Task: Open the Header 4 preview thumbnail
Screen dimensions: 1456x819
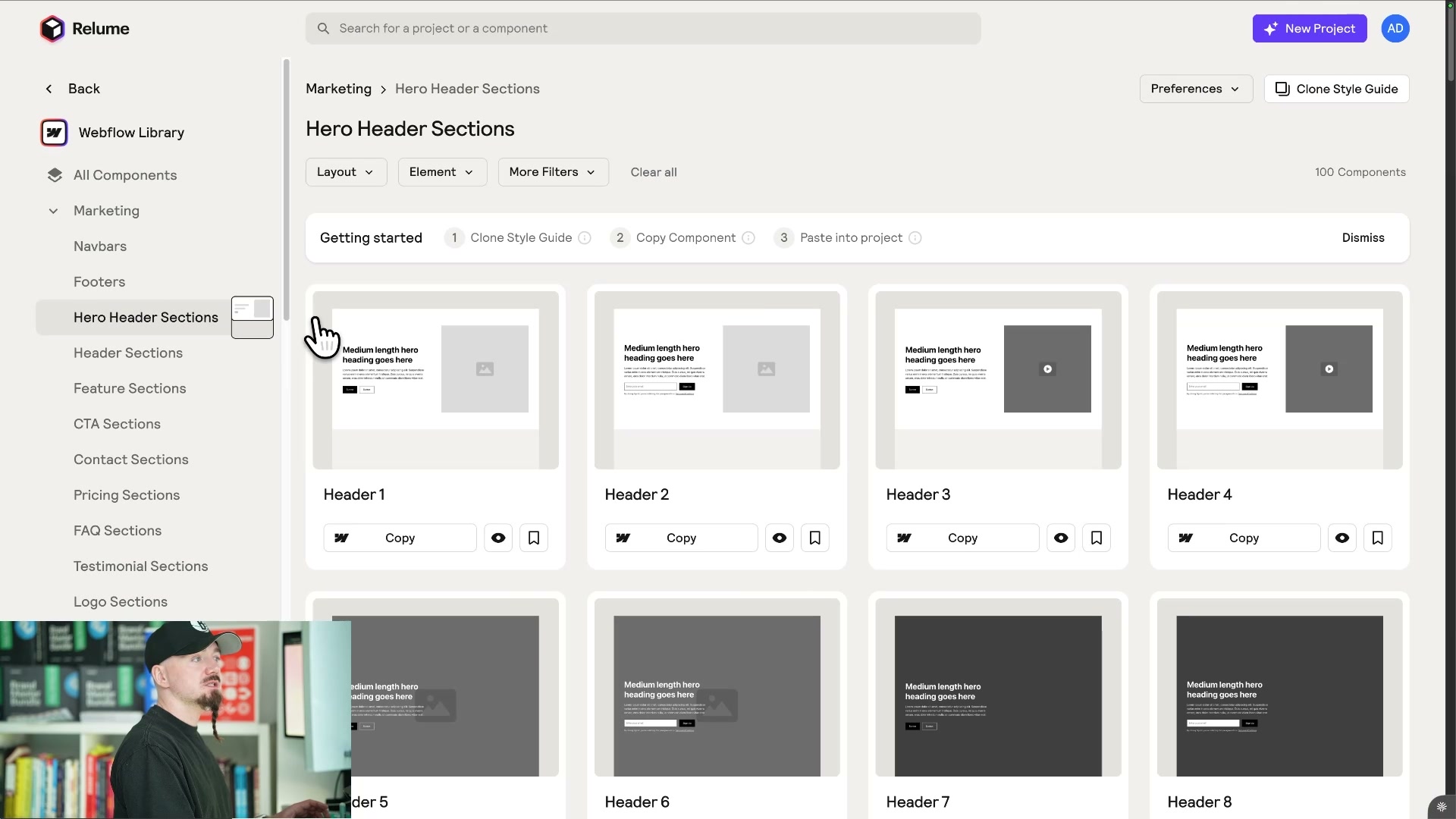Action: (x=1279, y=380)
